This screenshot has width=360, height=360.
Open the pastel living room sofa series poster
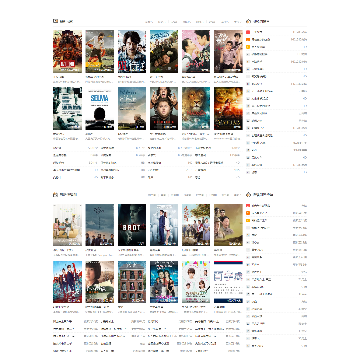67,225
